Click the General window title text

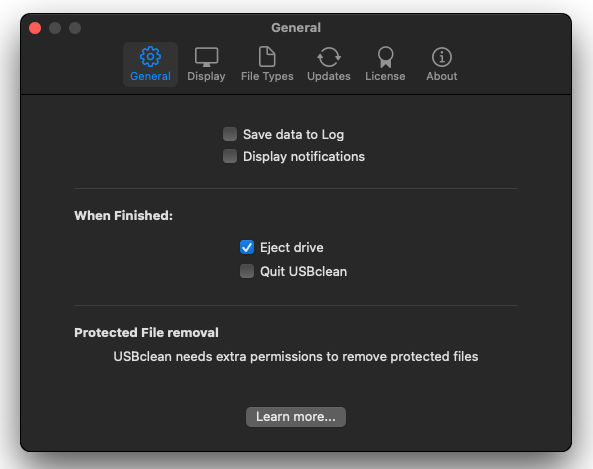(296, 28)
